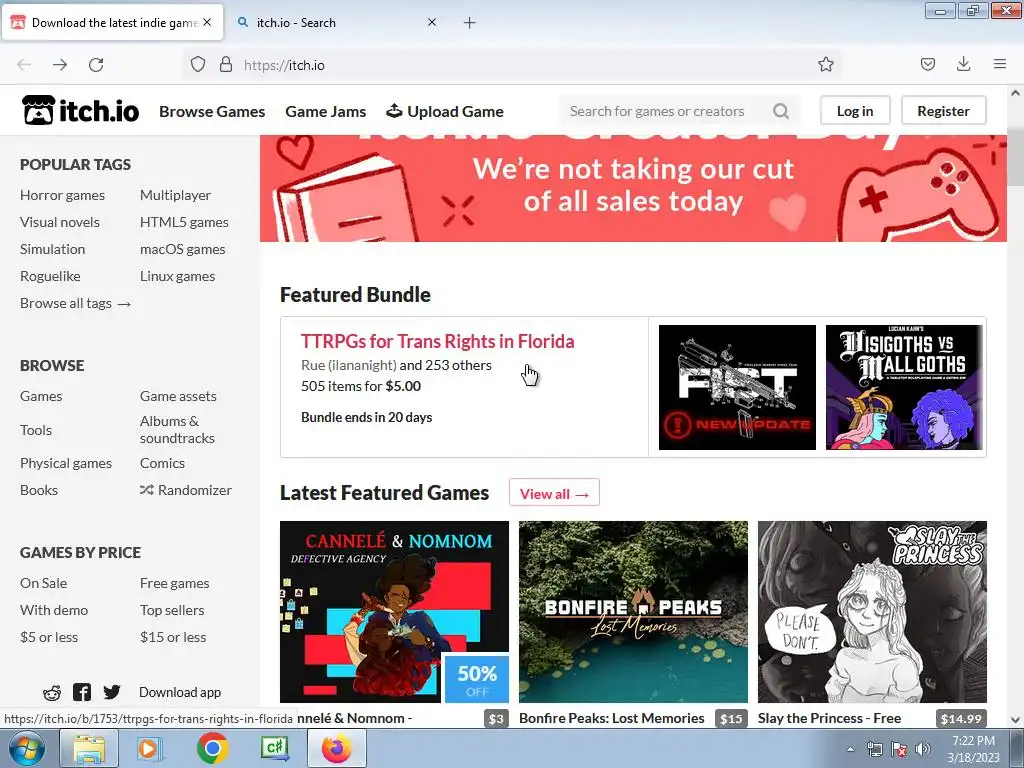This screenshot has height=768, width=1024.
Task: Click the tracking protection shield icon
Action: tap(198, 64)
